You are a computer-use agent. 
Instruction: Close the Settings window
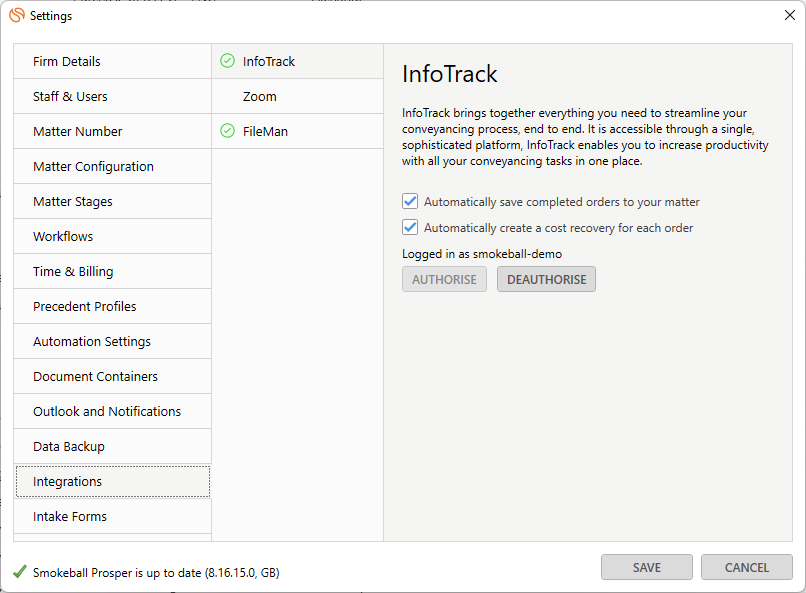(789, 15)
